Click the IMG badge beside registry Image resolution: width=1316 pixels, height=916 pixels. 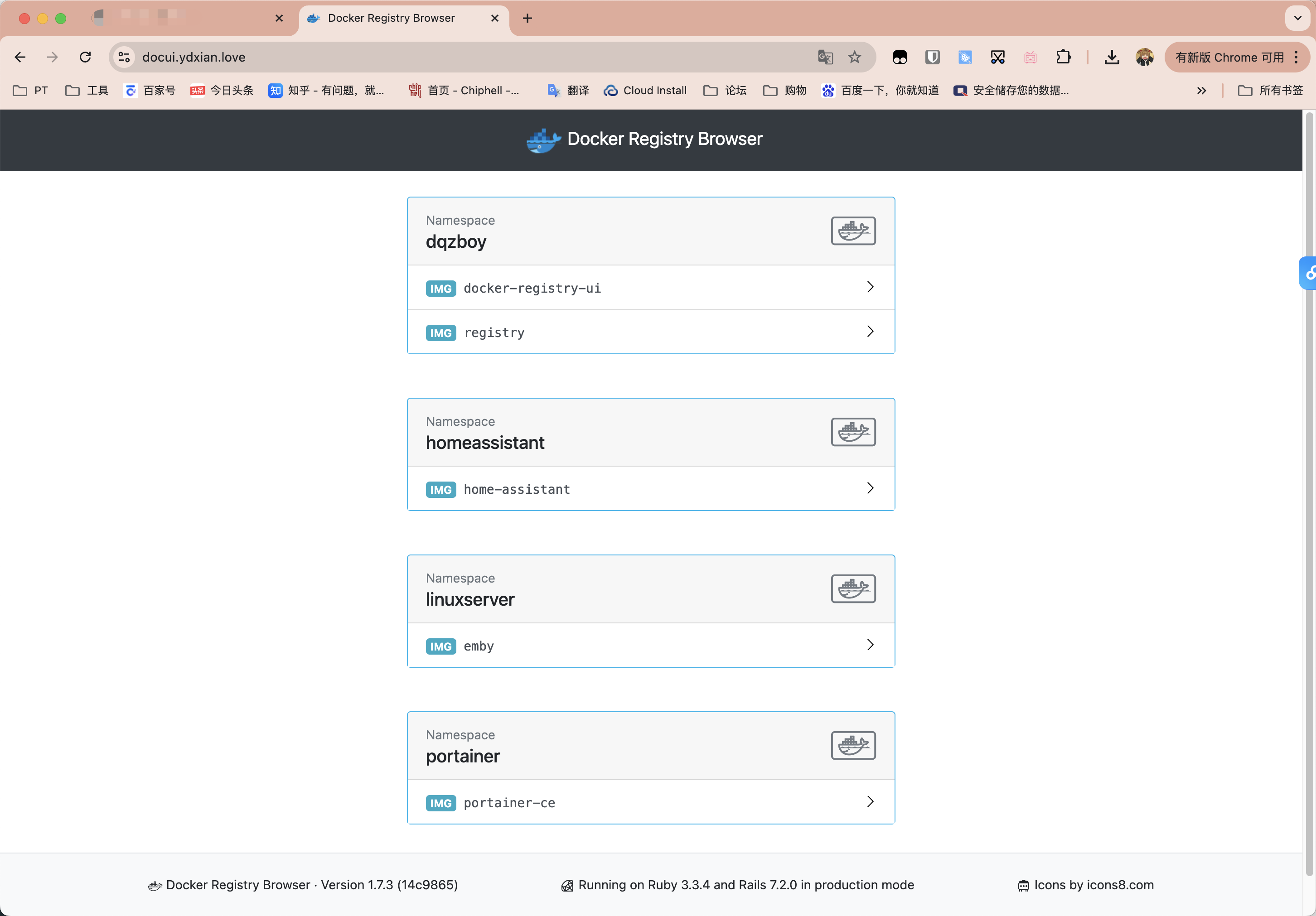pos(441,333)
